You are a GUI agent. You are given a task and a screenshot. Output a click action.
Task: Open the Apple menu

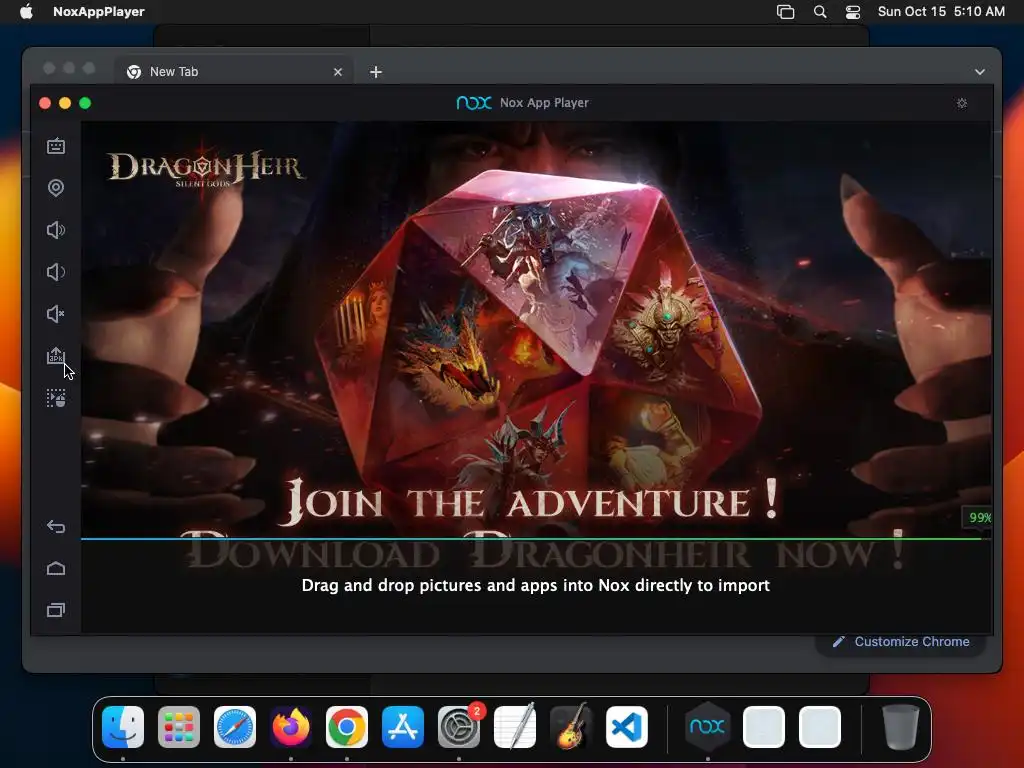[26, 12]
